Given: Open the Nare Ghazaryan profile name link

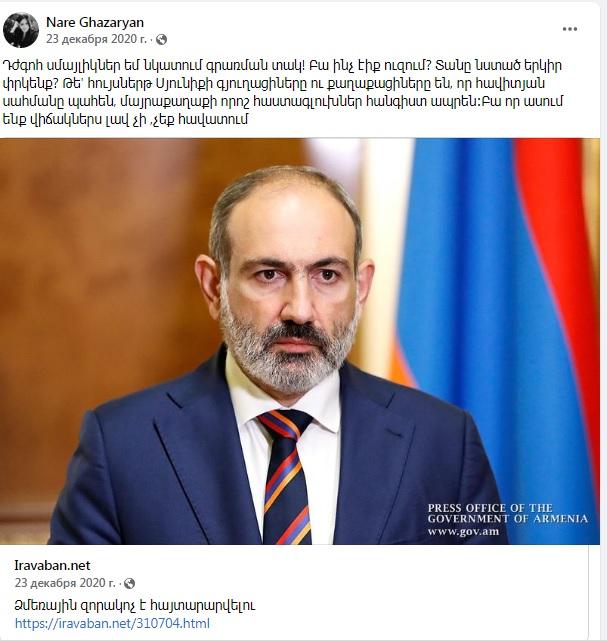Looking at the screenshot, I should [x=95, y=22].
